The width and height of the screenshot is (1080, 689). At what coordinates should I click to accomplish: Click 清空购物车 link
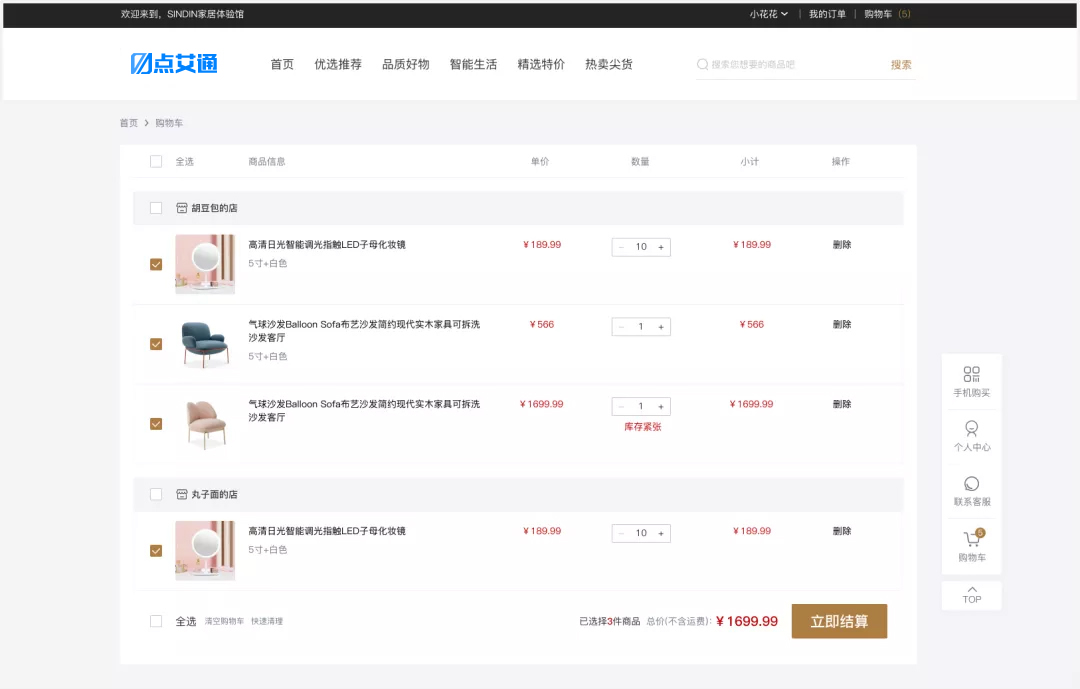coord(225,621)
